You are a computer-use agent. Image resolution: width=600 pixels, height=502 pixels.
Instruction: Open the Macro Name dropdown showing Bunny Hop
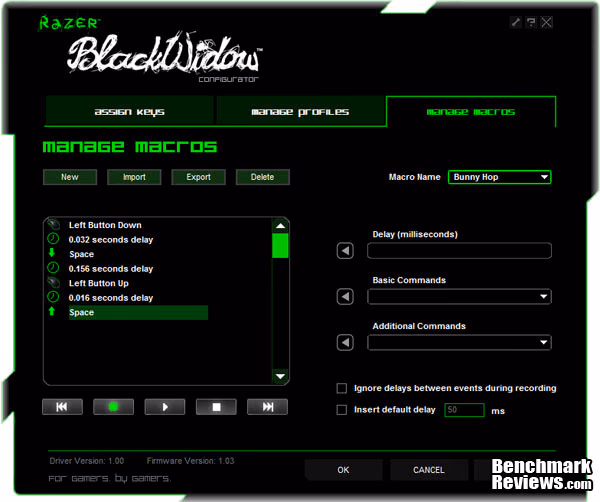499,177
